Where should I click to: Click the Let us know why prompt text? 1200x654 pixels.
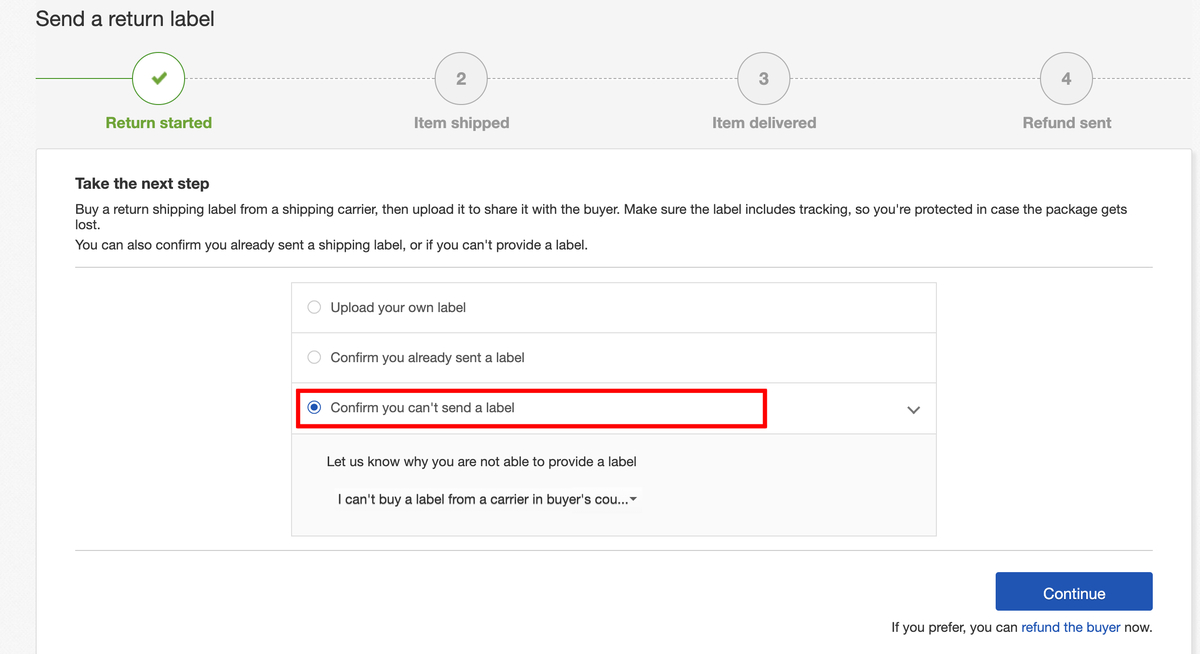click(x=482, y=462)
